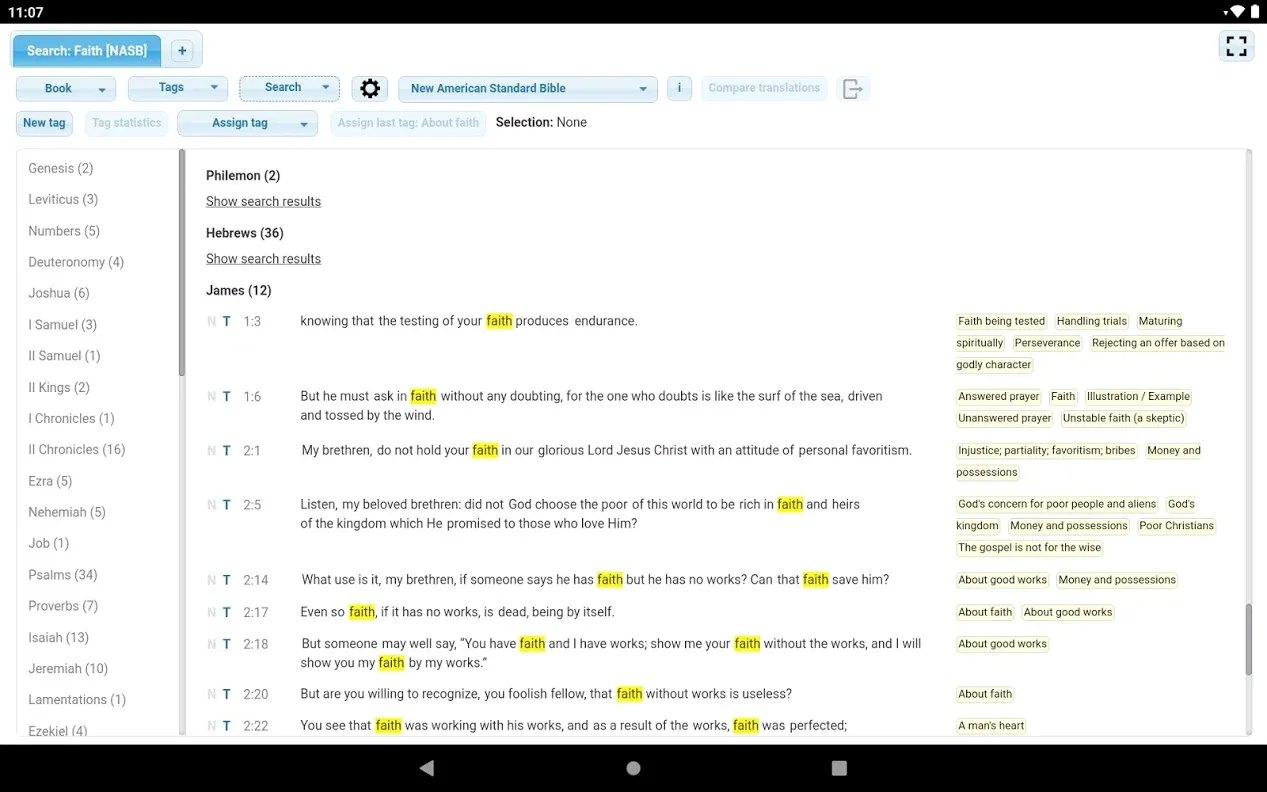Screen dimensions: 1267x792
Task: Select Deuteronomy (4) in the book list
Action: click(x=76, y=262)
